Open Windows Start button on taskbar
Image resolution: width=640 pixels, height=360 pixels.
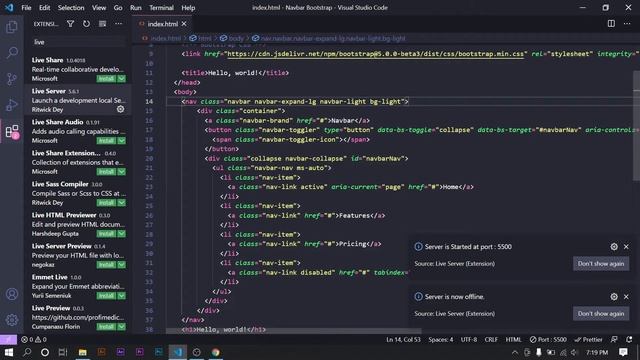click(8, 352)
